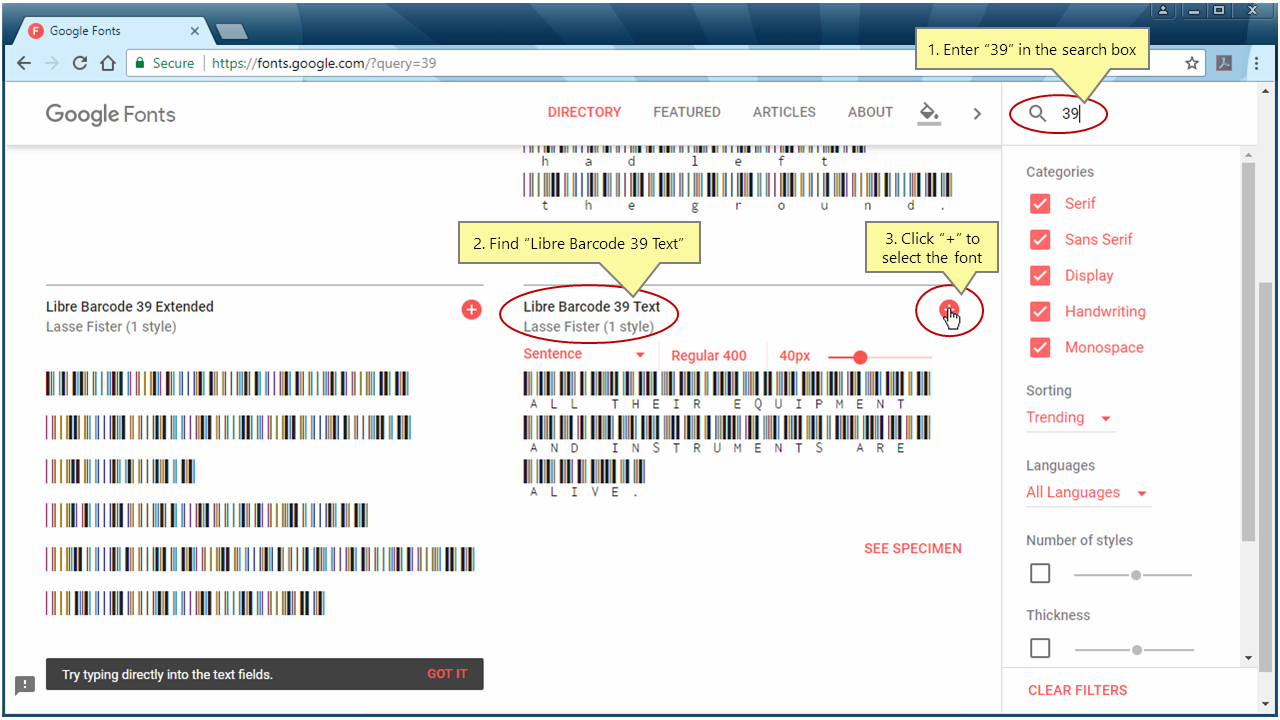Click 'Lasse Fister (1 style)' under 39 Extended
The height and width of the screenshot is (720, 1280).
click(x=111, y=327)
